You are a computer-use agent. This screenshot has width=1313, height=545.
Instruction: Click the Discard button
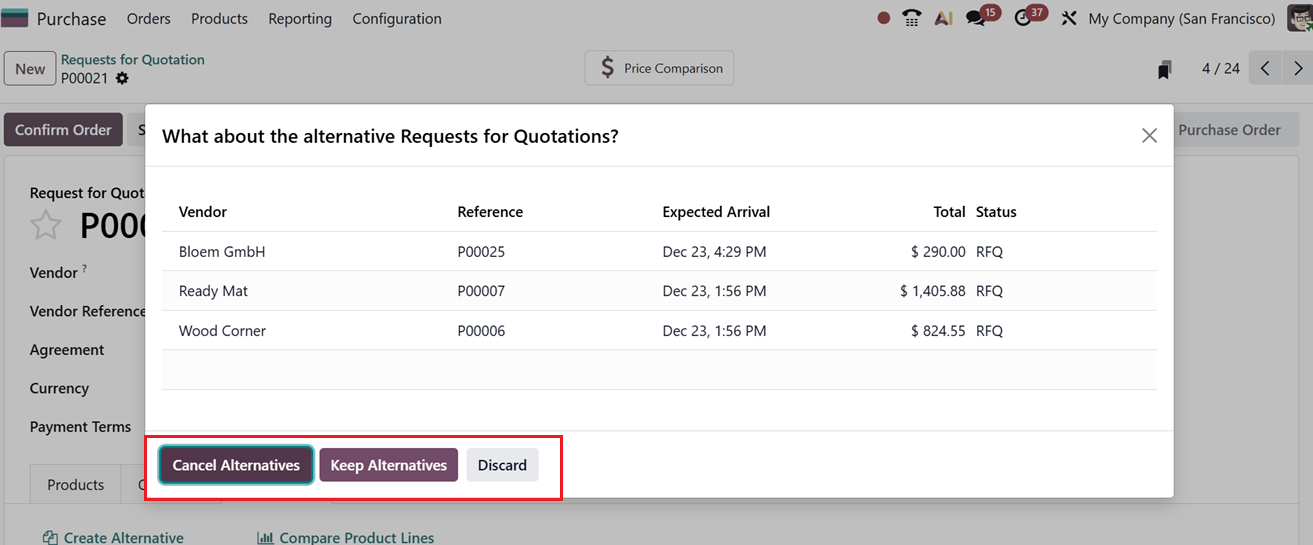(x=502, y=465)
